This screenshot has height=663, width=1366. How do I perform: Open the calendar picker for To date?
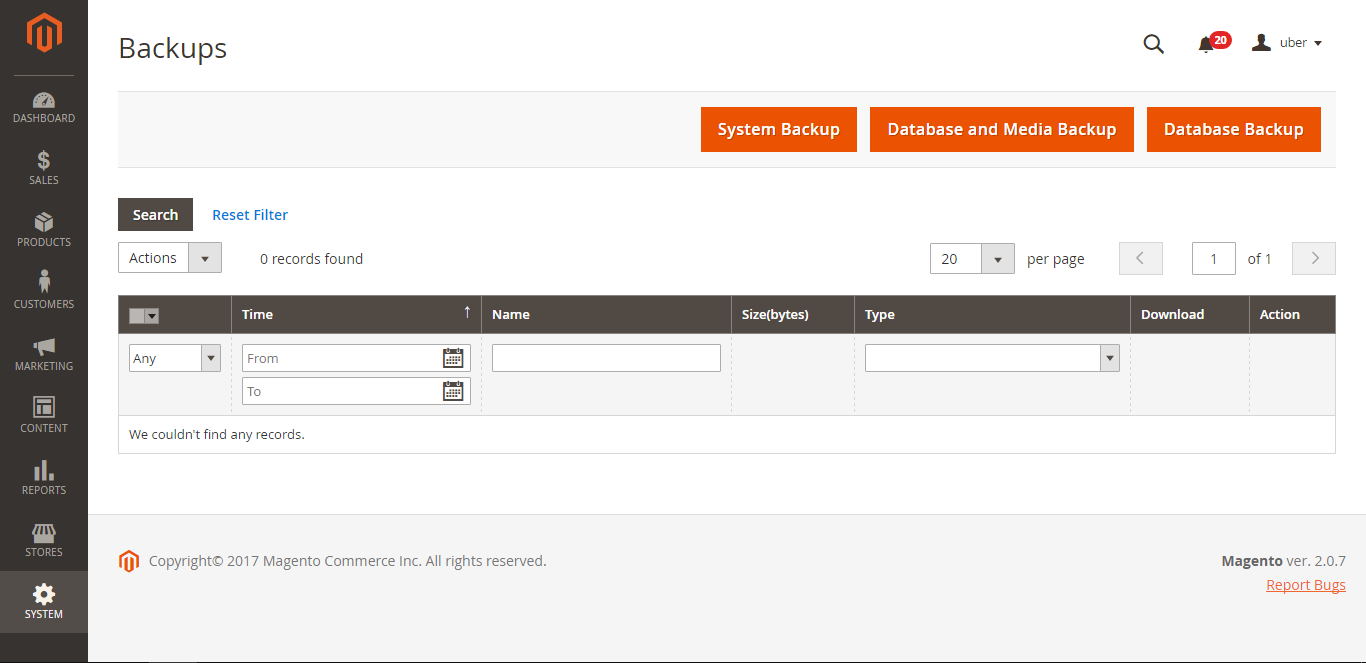pyautogui.click(x=453, y=391)
